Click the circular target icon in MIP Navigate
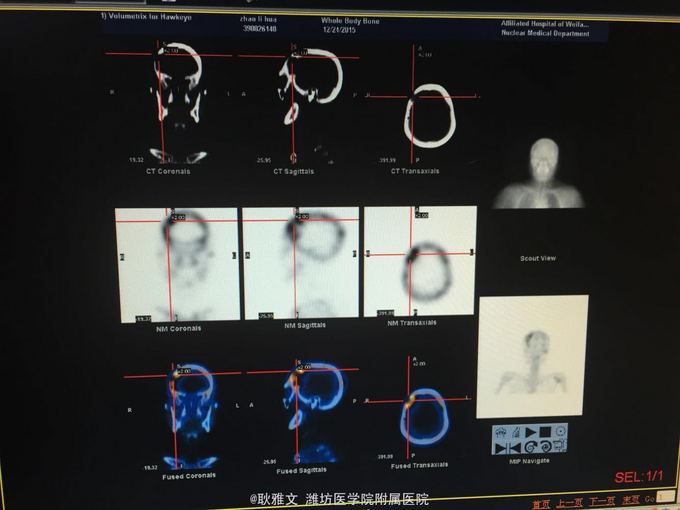Viewport: 680px width, 510px height. [x=560, y=433]
